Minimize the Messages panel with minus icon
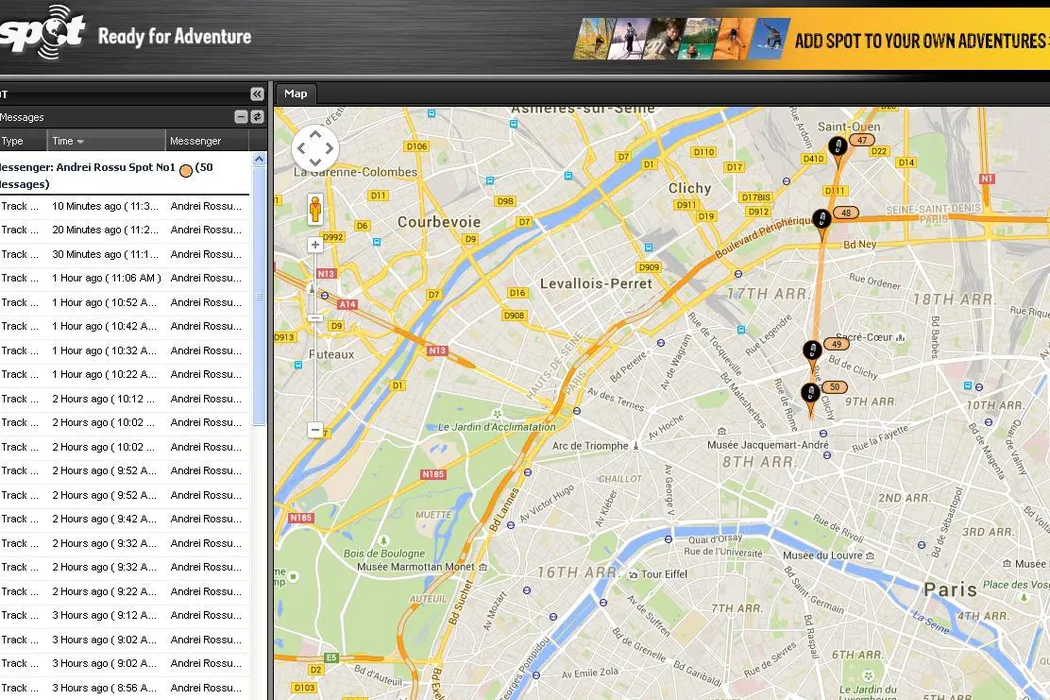The image size is (1050, 700). point(241,117)
